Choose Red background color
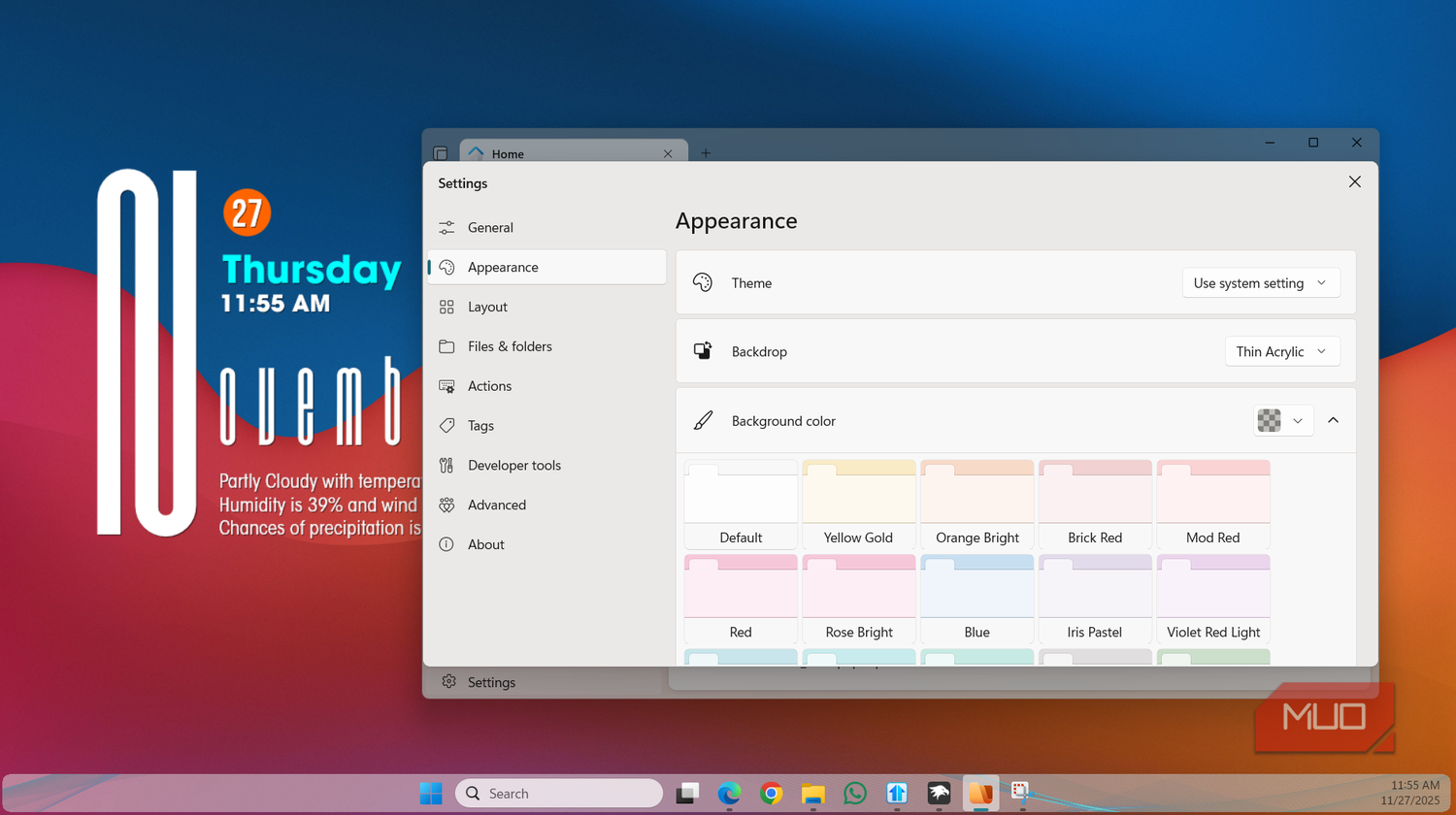This screenshot has height=815, width=1456. click(741, 600)
